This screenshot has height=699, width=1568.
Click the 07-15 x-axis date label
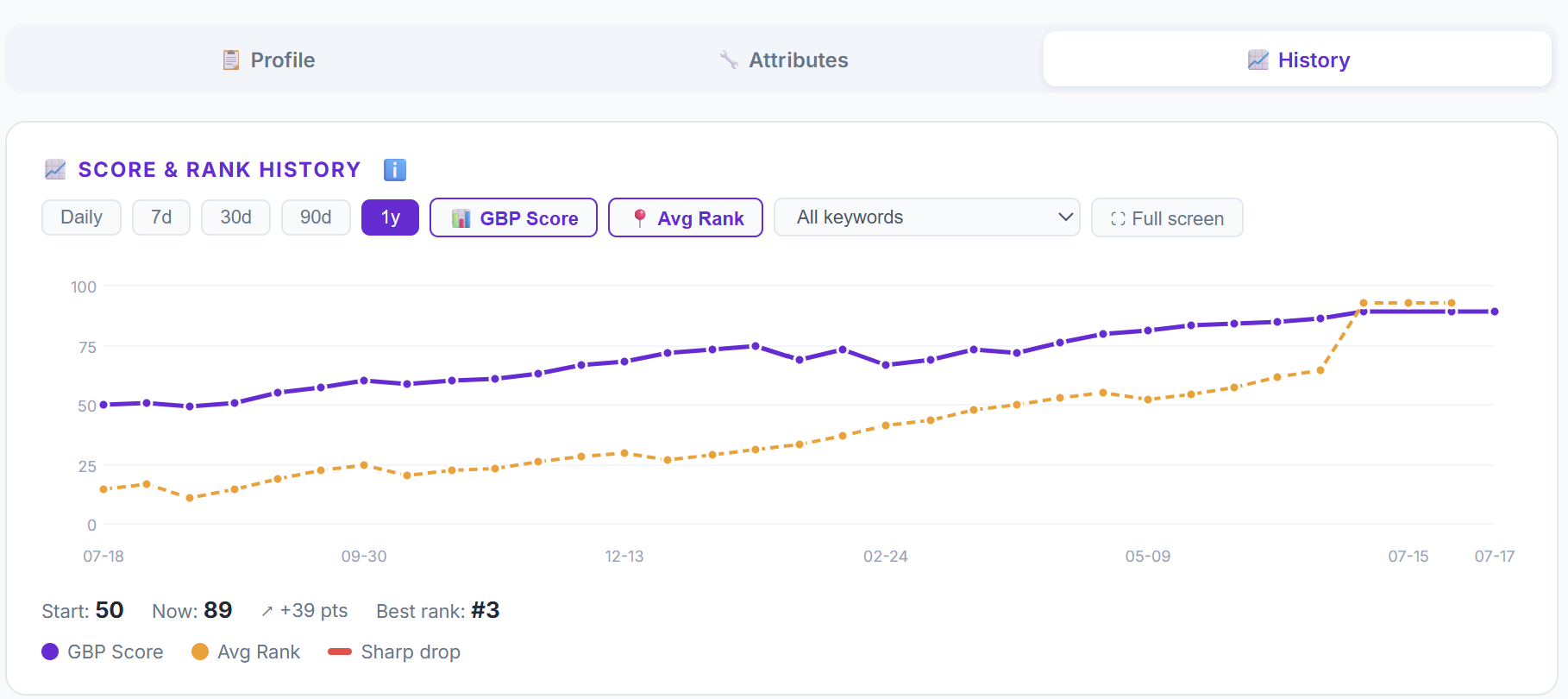point(1408,557)
